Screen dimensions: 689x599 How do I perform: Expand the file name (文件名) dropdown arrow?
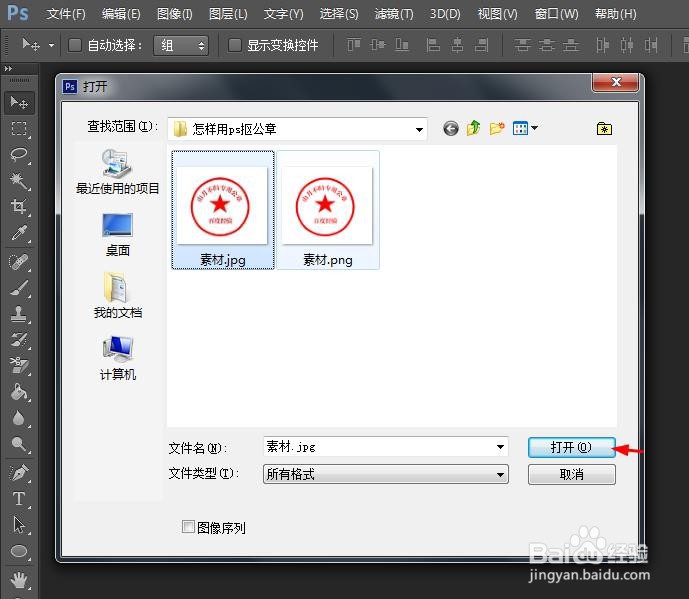point(500,447)
